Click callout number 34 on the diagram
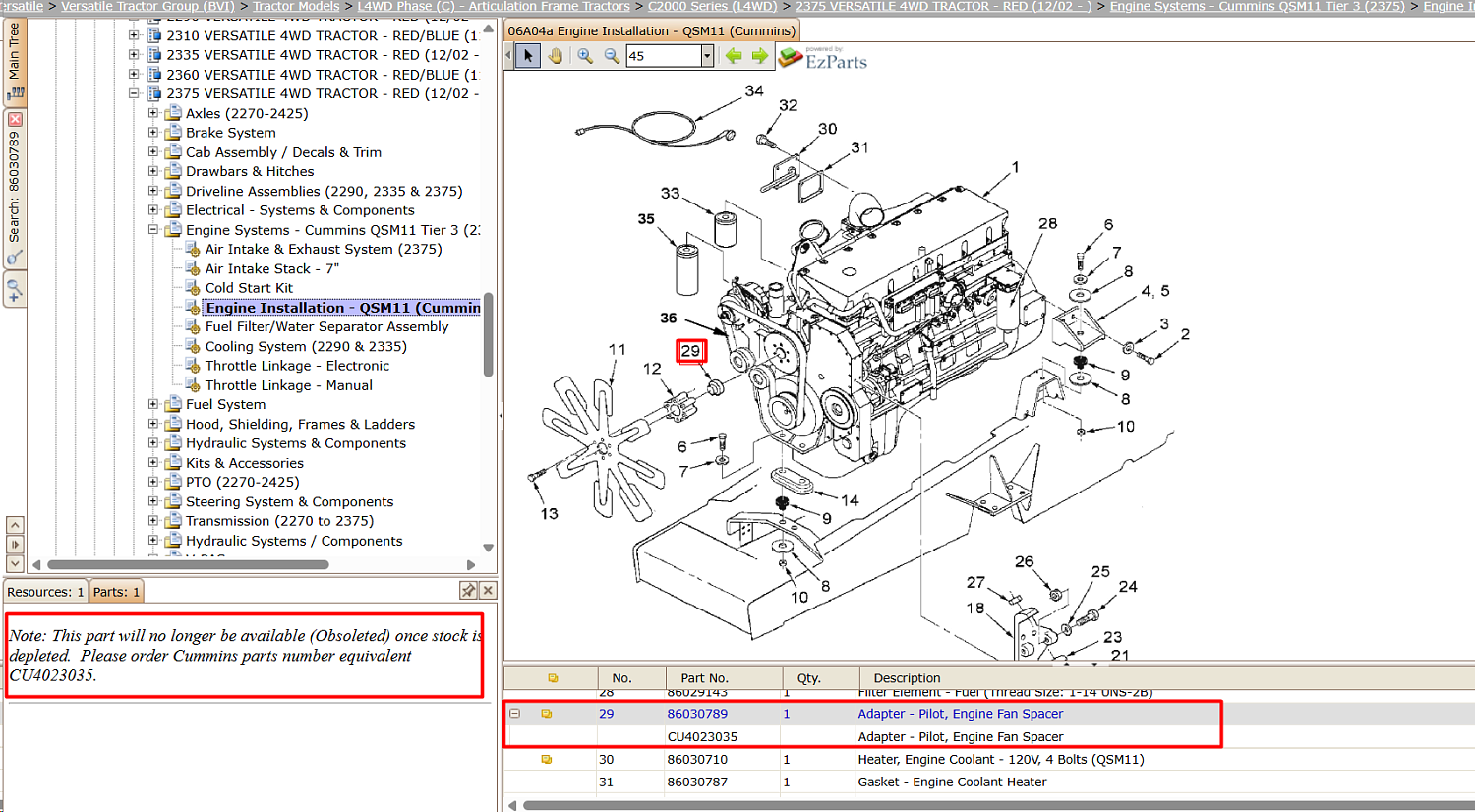This screenshot has height=812, width=1475. (754, 90)
